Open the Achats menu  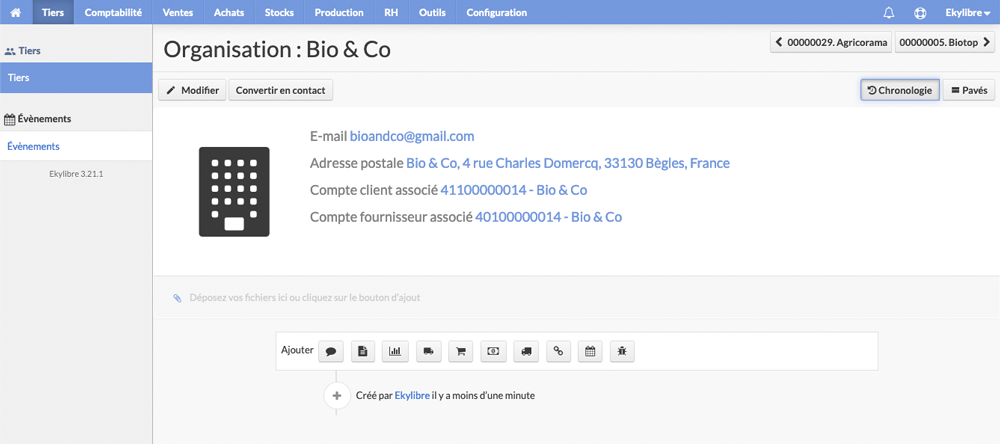tap(229, 12)
